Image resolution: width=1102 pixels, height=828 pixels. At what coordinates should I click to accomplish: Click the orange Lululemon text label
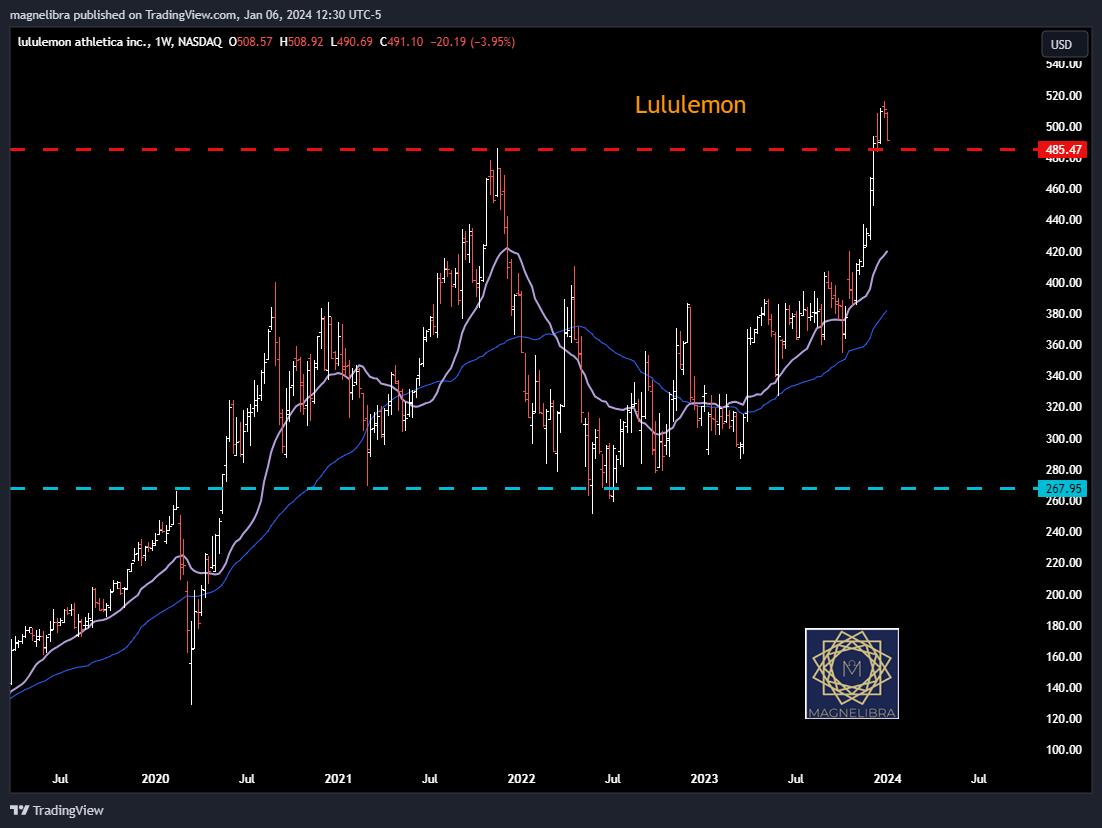coord(690,105)
